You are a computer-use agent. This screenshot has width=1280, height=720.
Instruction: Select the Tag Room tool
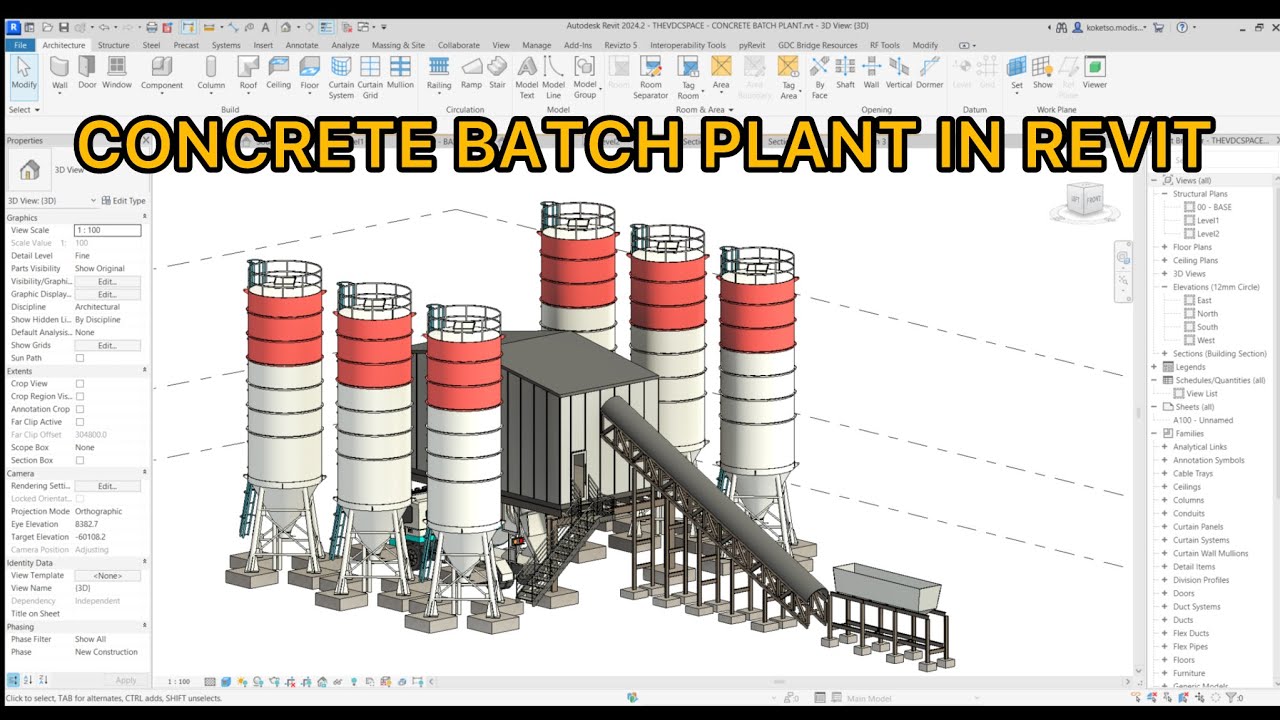(688, 77)
